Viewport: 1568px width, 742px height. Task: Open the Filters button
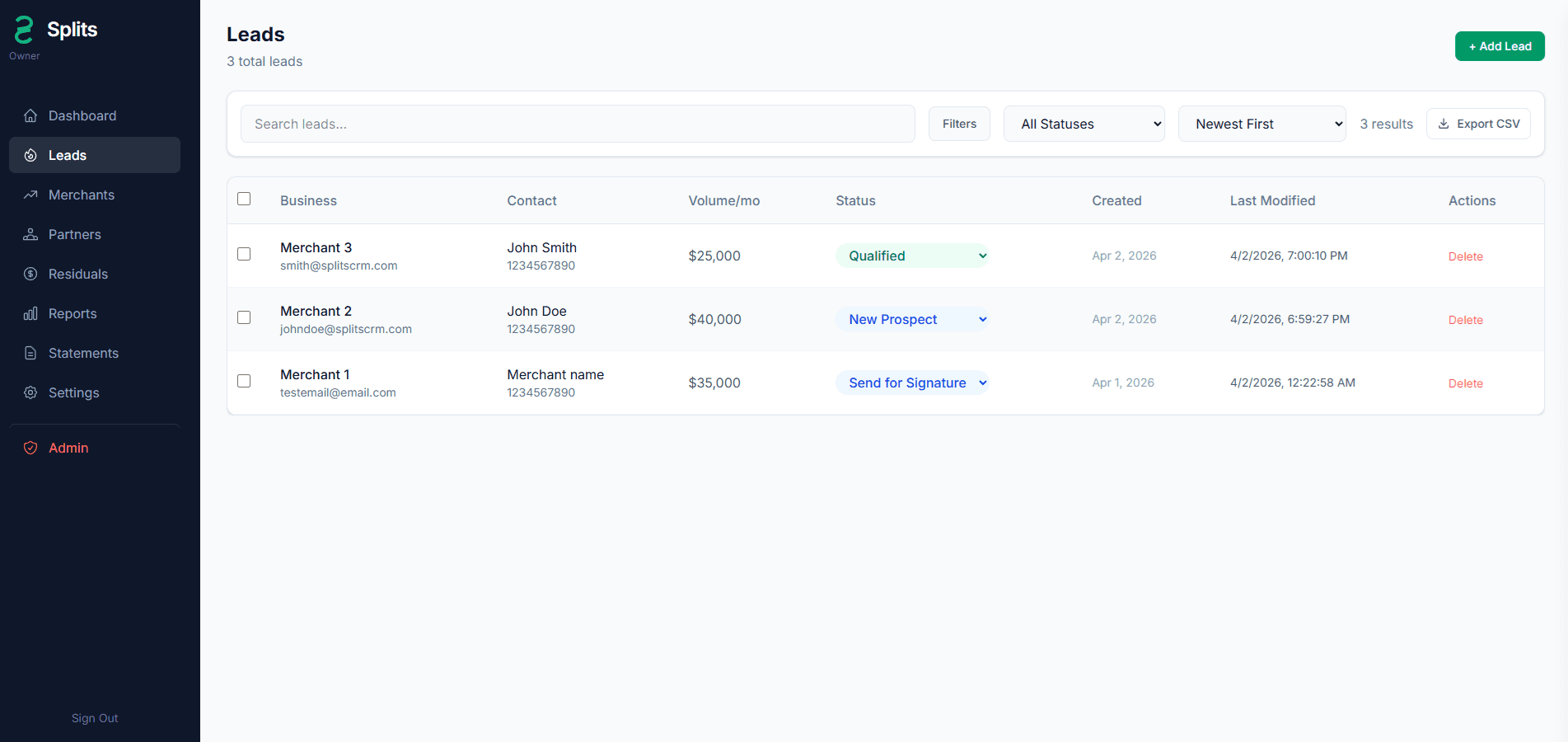point(959,124)
